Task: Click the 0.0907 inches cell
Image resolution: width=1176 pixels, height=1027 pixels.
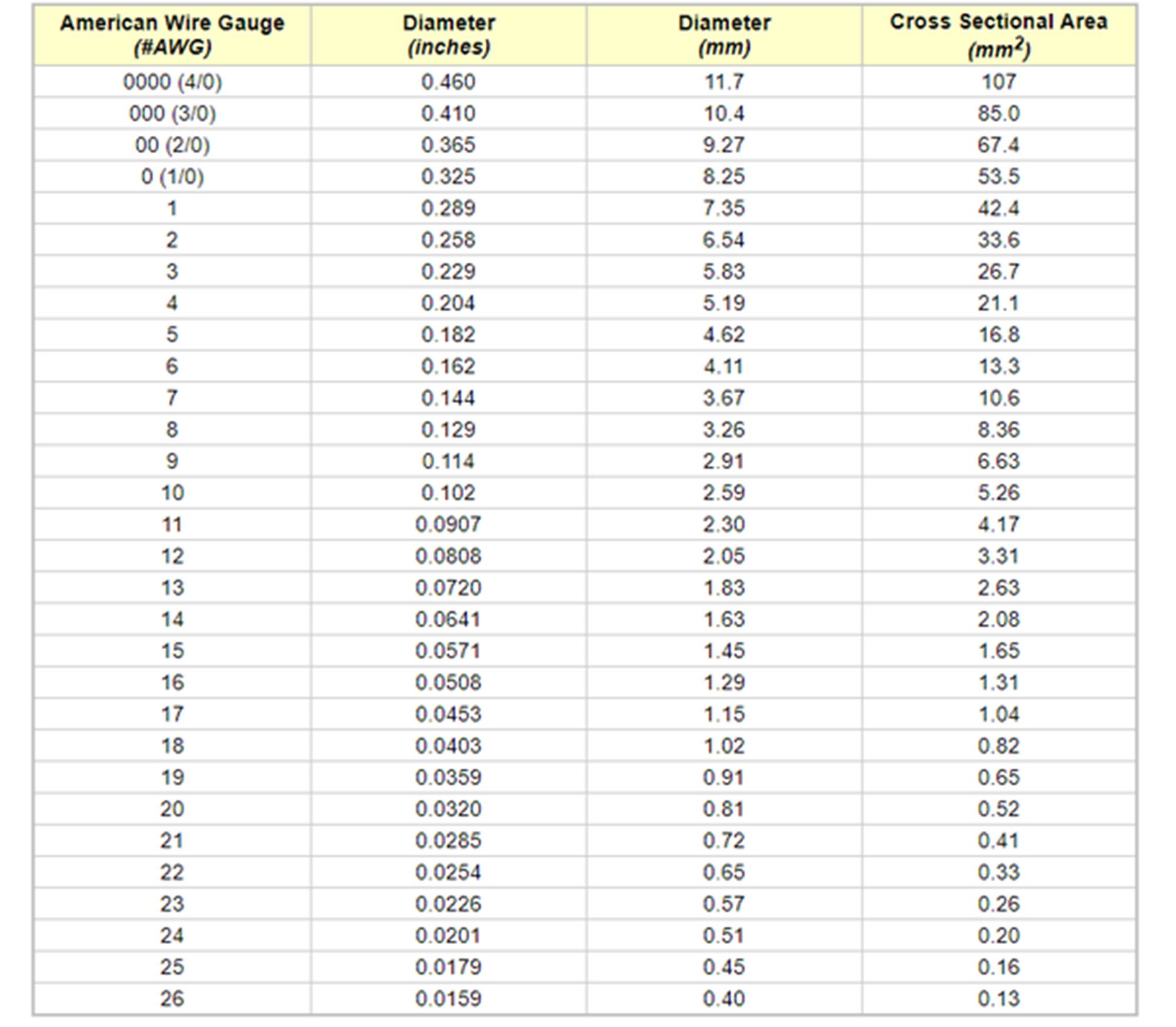Action: tap(449, 524)
